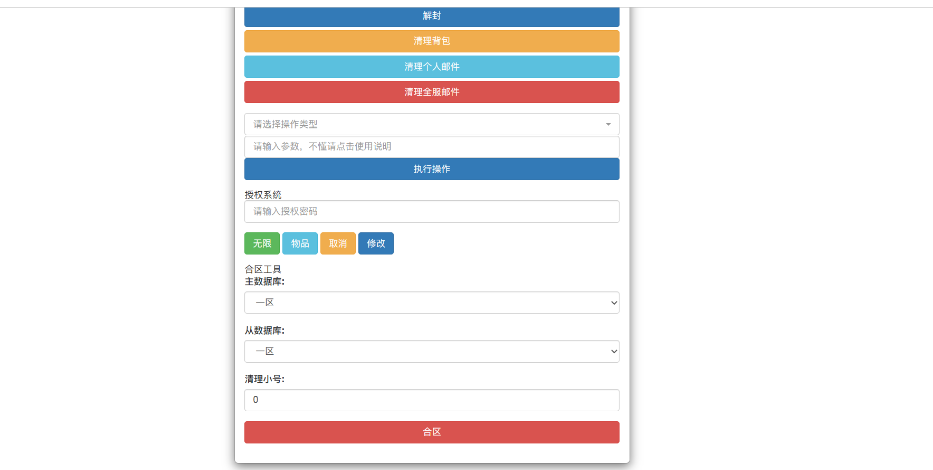Click the 主数据库 field label
933x470 pixels.
tap(264, 282)
